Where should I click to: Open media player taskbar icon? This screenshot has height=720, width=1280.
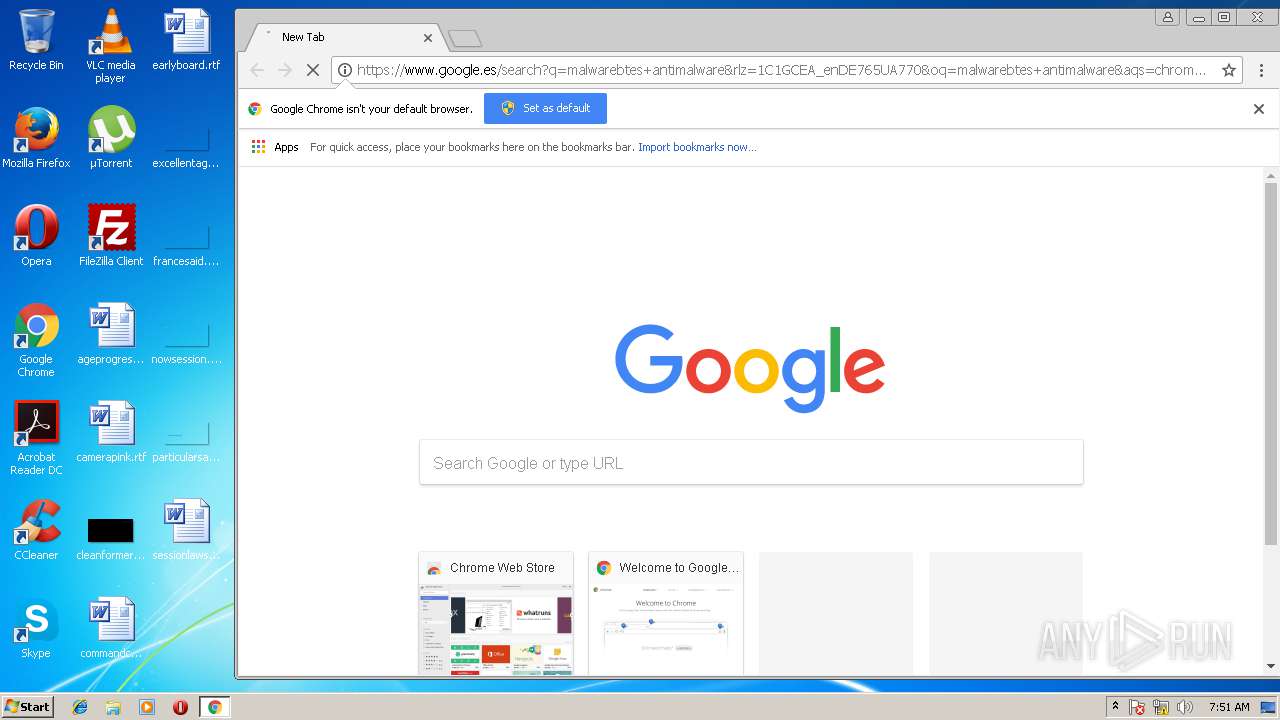point(147,707)
